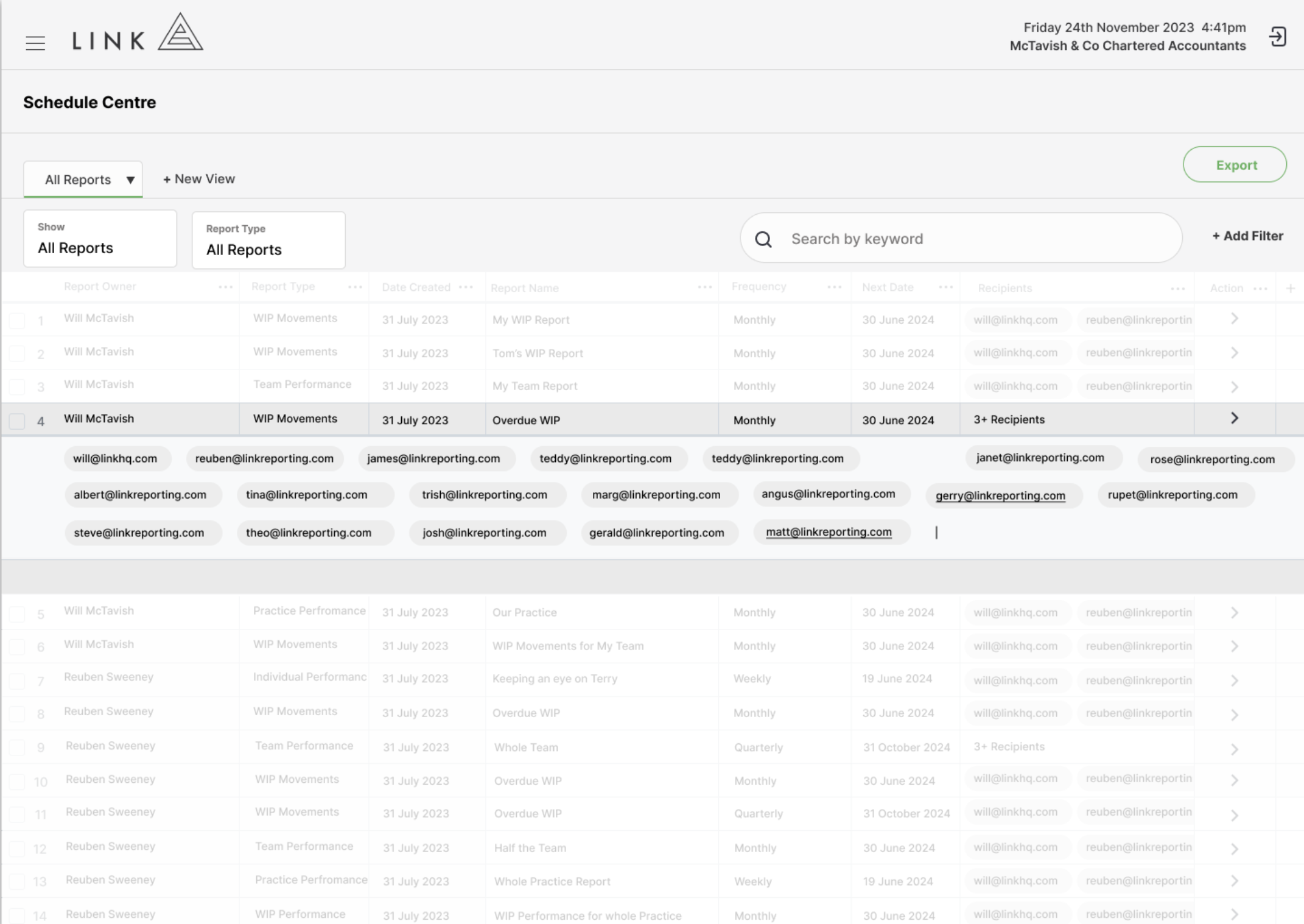Sort by Report Owner column header
This screenshot has width=1304, height=924.
click(100, 287)
